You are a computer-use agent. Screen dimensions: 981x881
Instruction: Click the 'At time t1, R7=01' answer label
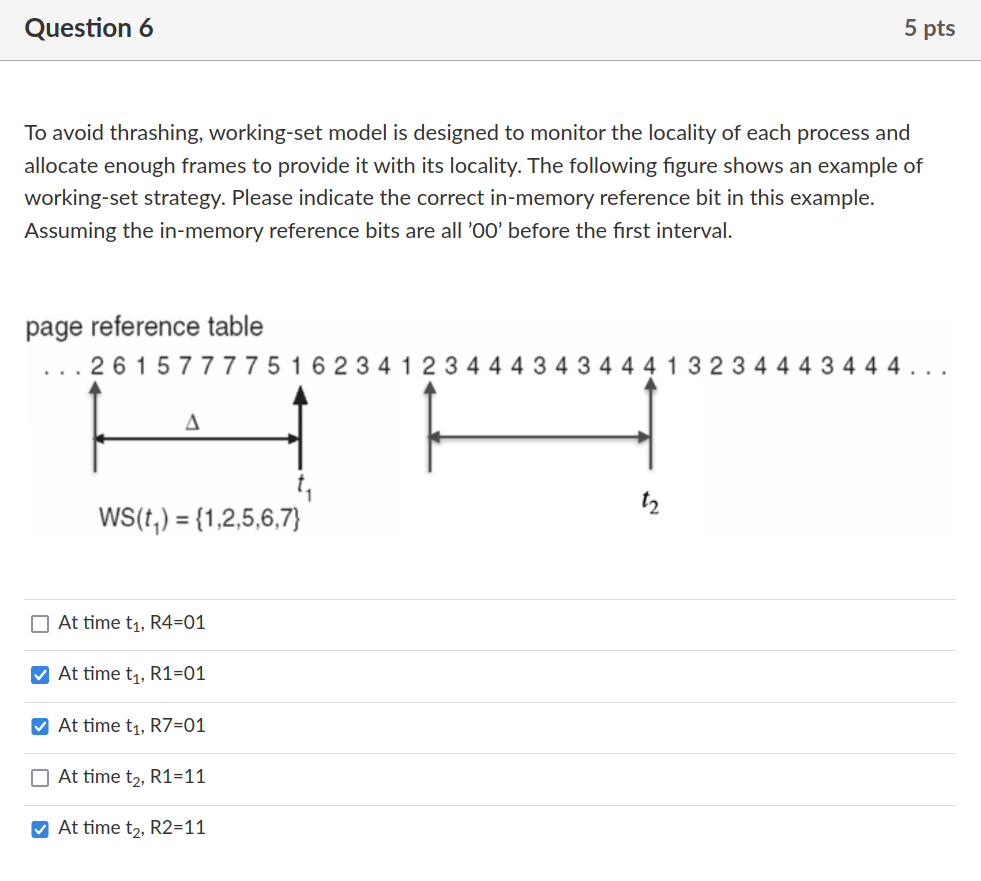pos(132,726)
